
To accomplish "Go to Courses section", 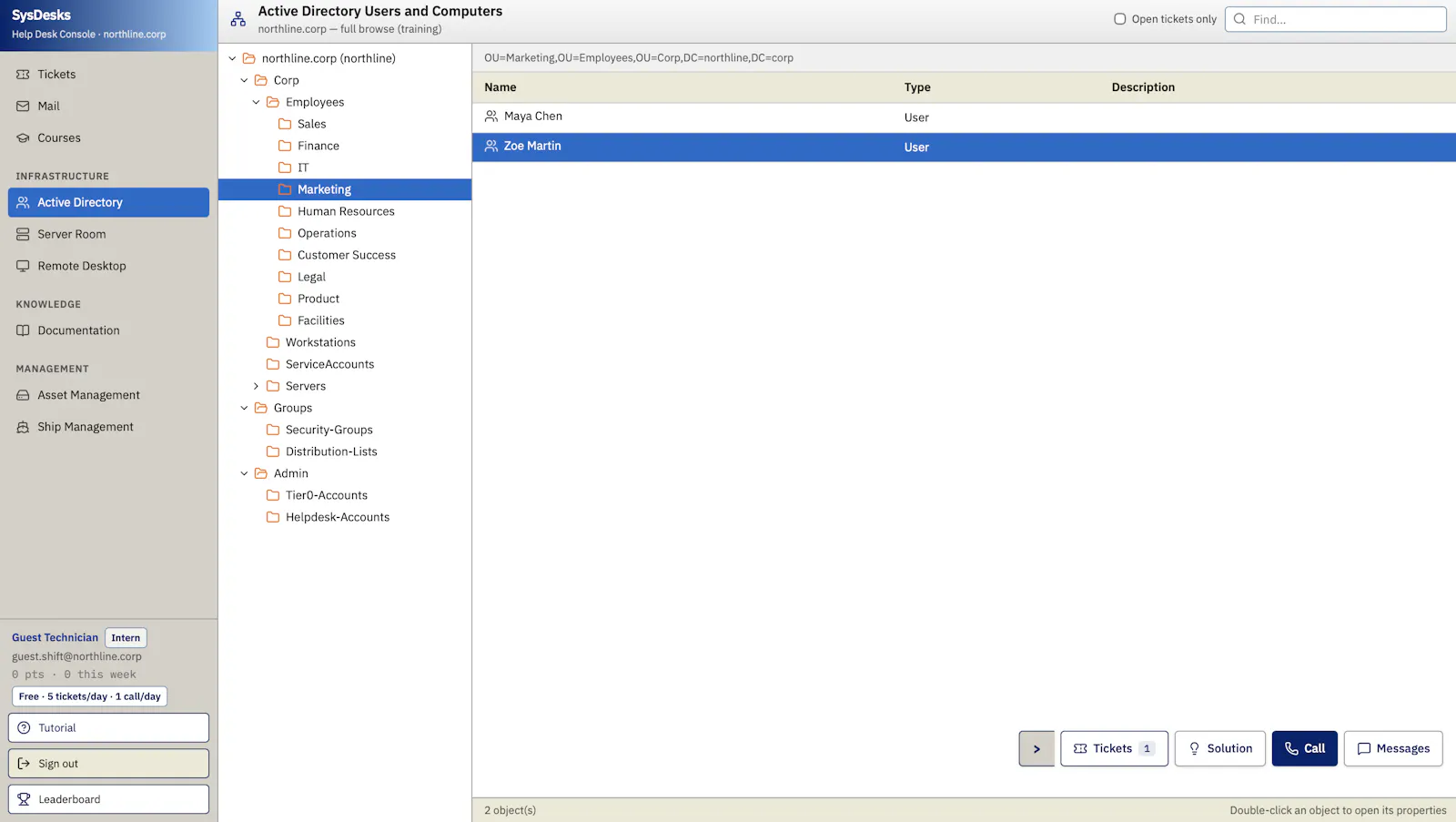I will click(108, 138).
